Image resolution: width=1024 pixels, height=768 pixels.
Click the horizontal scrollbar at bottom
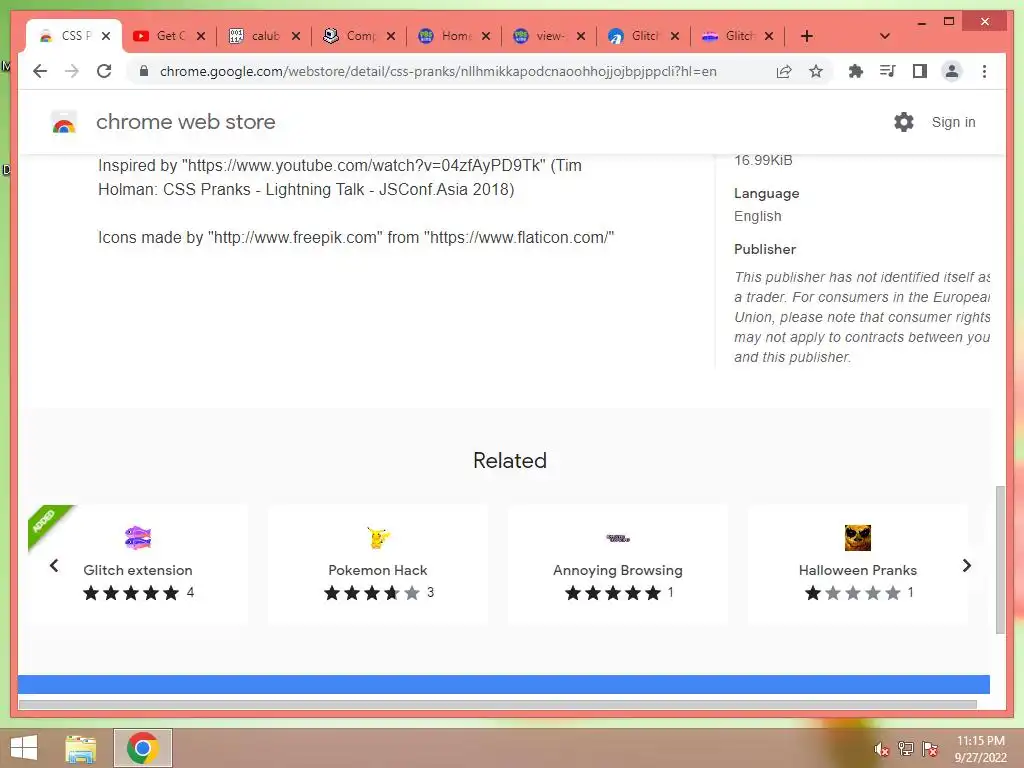[498, 705]
